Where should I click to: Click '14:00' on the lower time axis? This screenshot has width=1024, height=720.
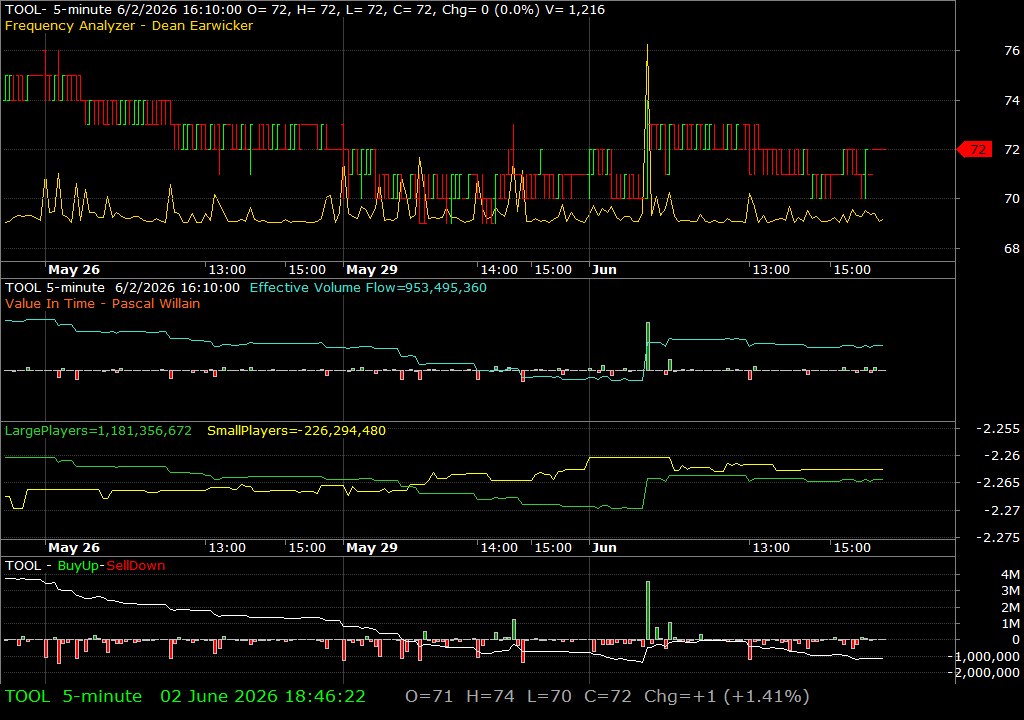pos(499,548)
